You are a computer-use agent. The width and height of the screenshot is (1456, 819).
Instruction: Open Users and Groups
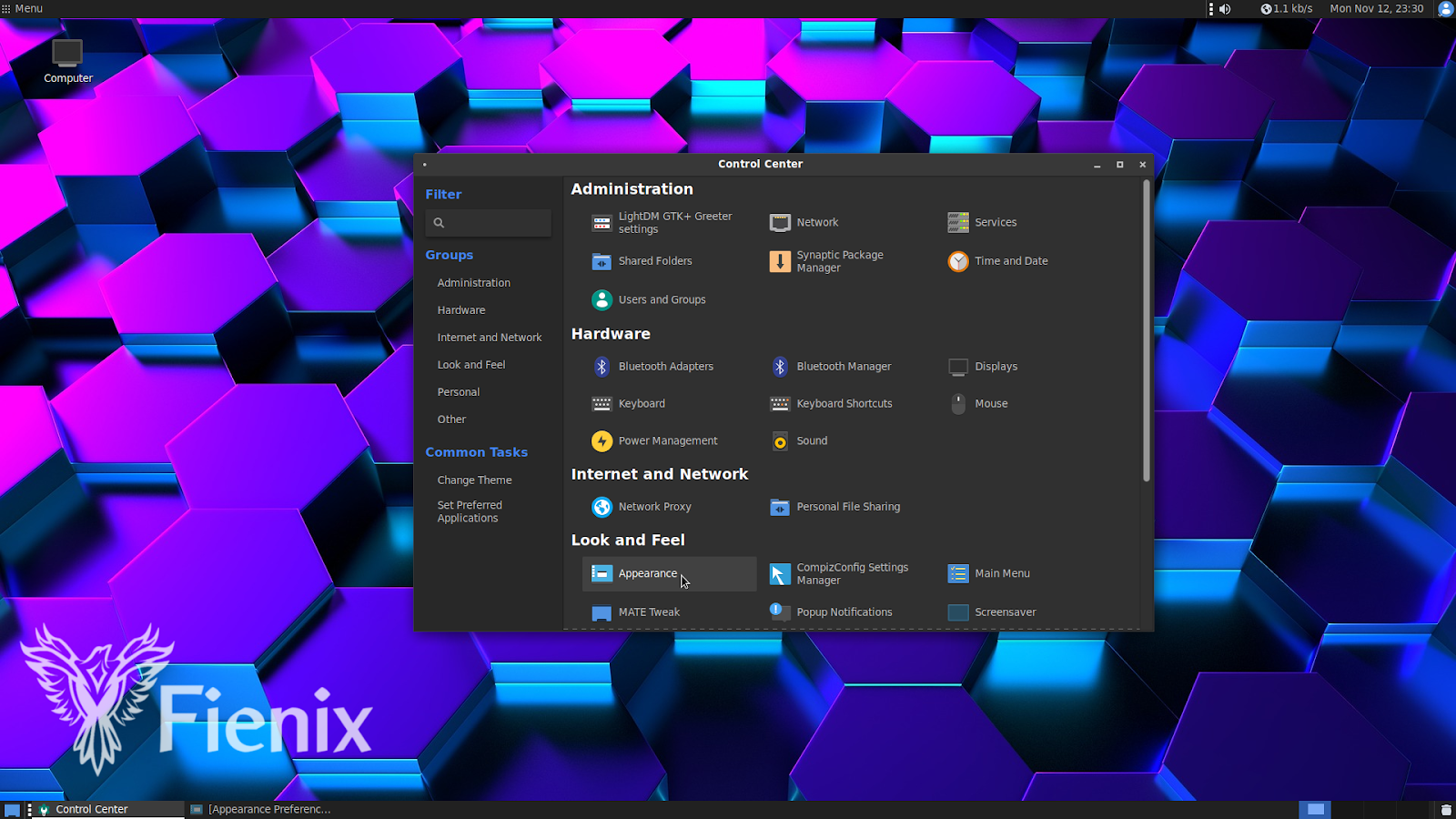click(662, 299)
